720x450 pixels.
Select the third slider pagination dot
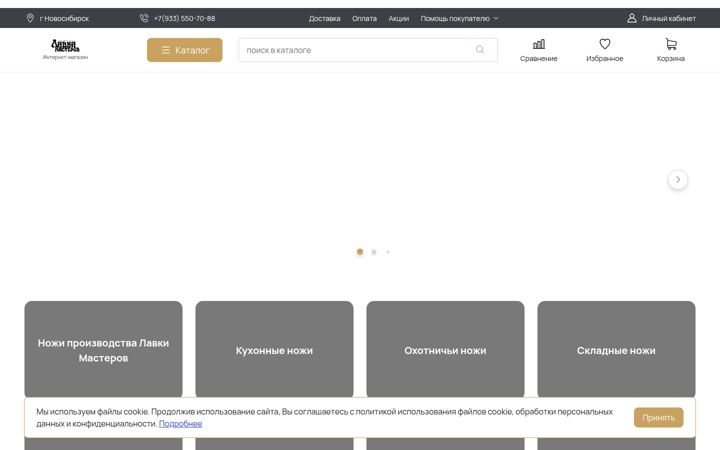coord(388,252)
